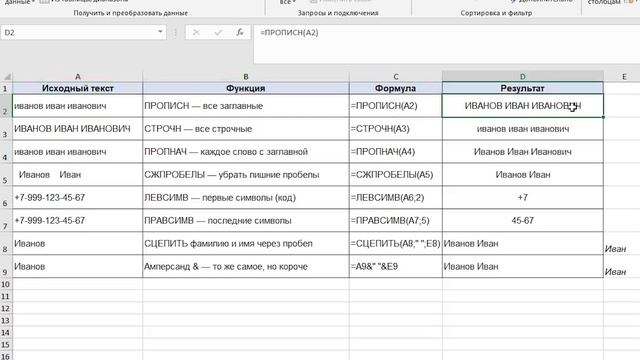
Task: Select cell with =ПРАВСИМВ(A7;5)
Action: [x=396, y=220]
